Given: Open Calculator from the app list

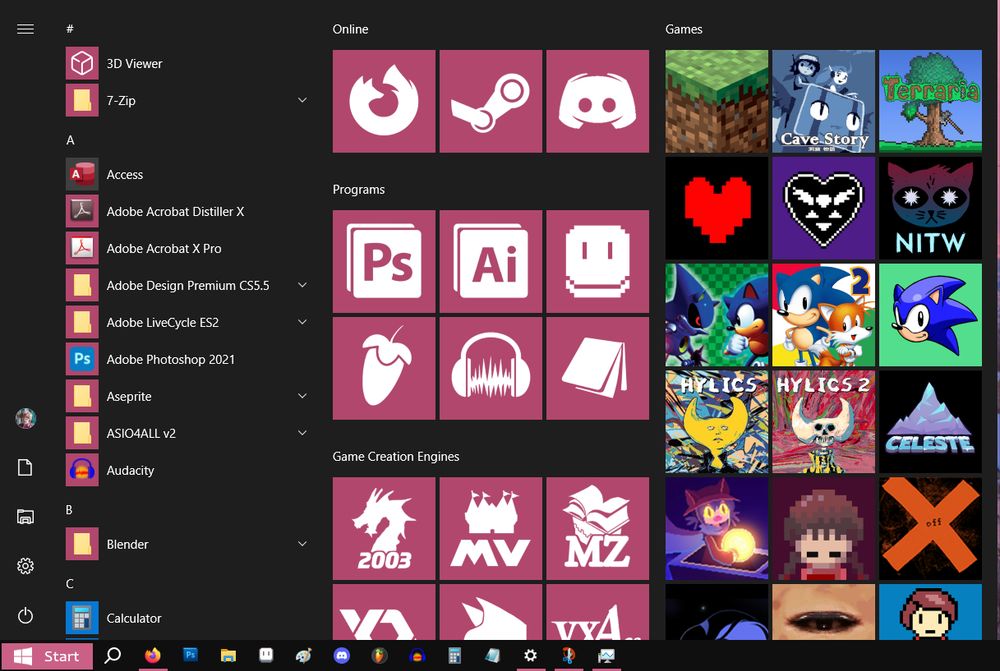Looking at the screenshot, I should (x=189, y=618).
